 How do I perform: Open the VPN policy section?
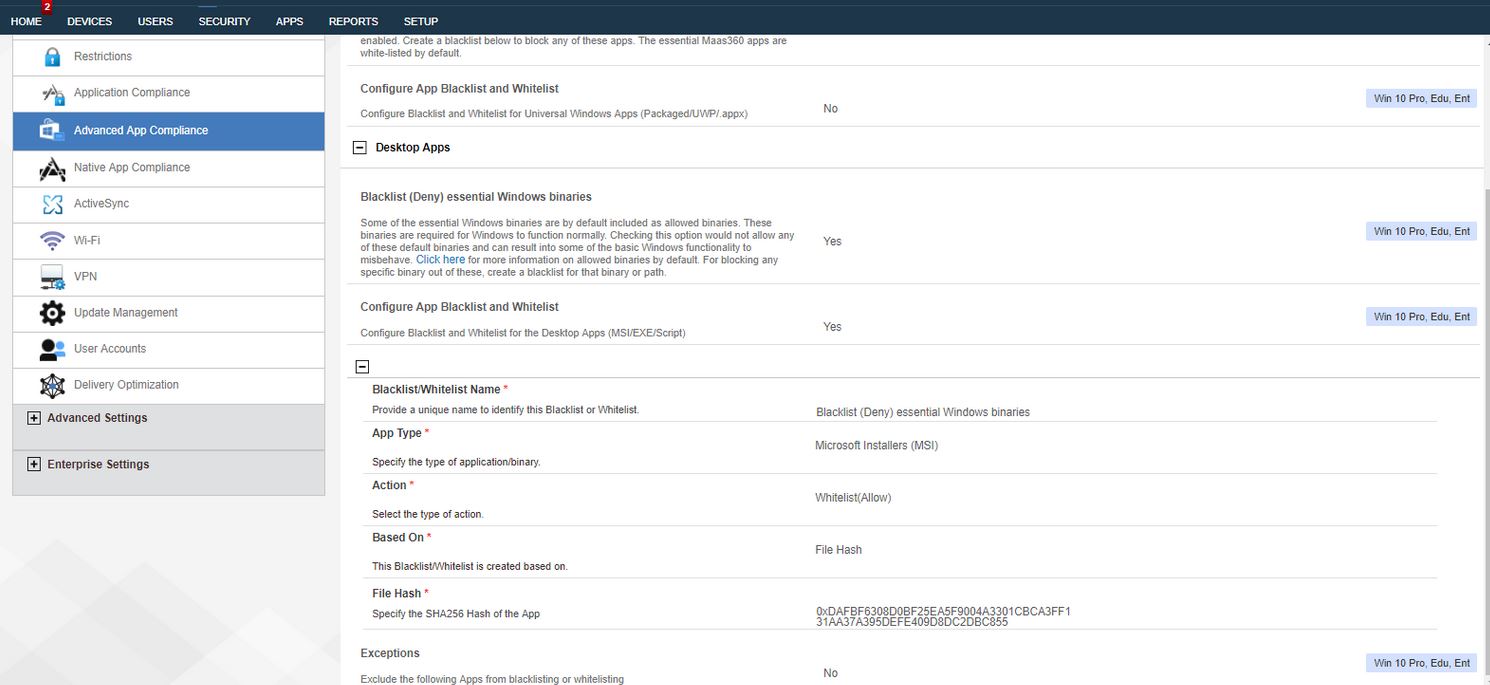click(168, 277)
